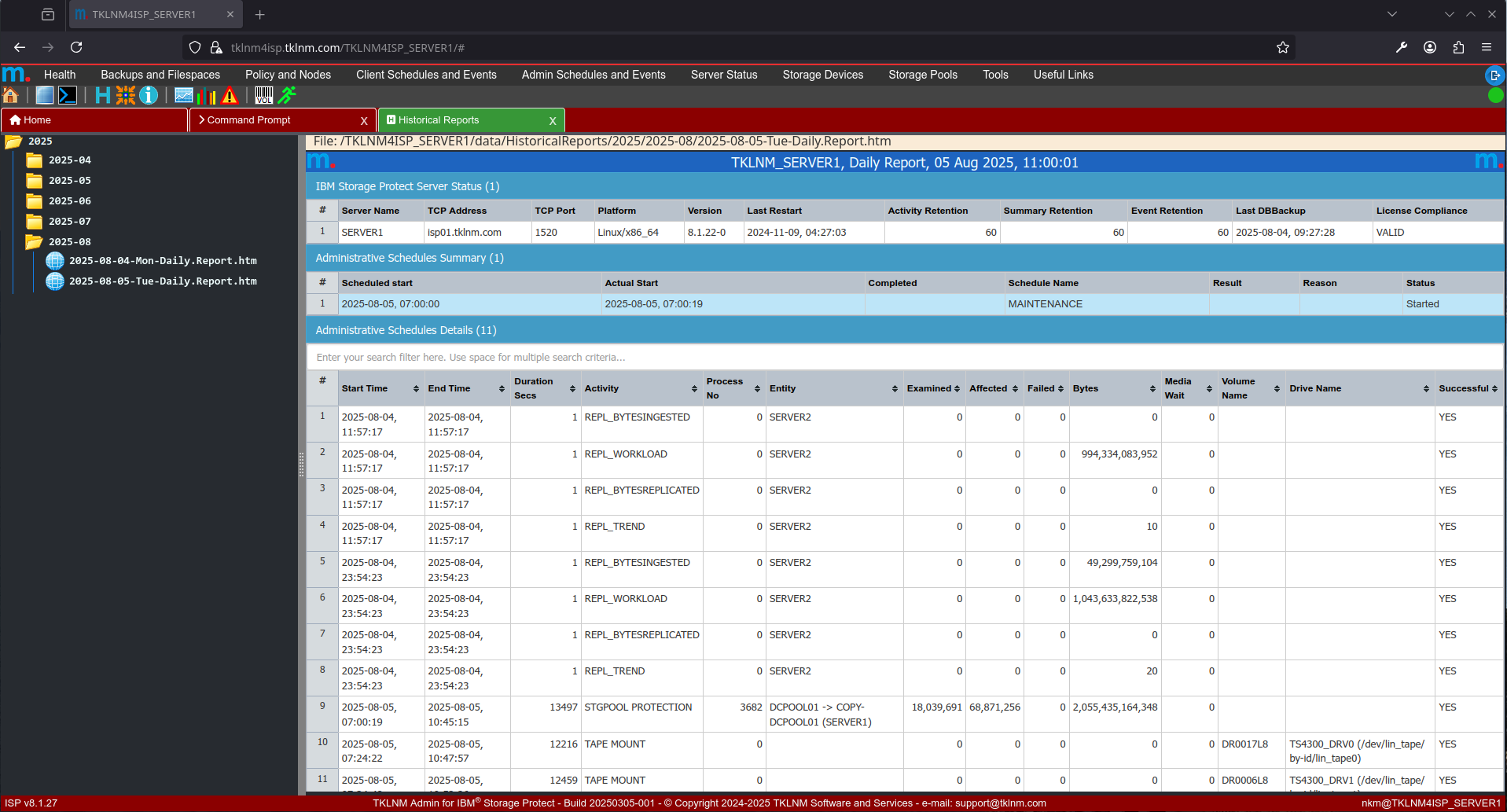Close the Historical Reports tab
The width and height of the screenshot is (1507, 812).
point(553,121)
